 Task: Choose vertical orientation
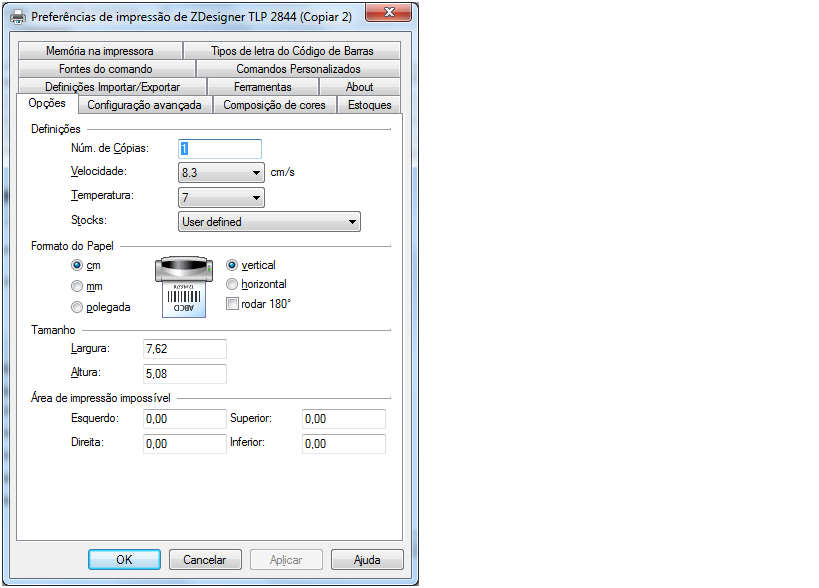[232, 265]
